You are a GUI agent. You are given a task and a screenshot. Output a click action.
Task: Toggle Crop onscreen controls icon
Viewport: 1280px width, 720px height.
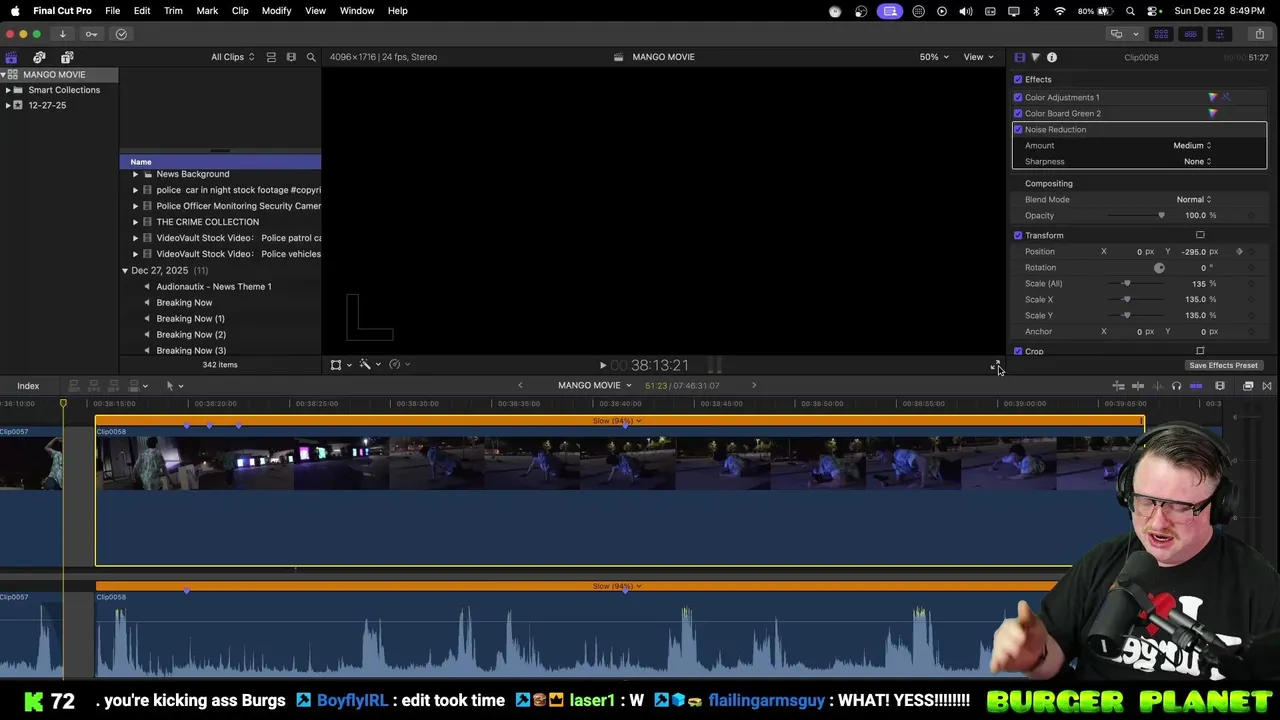click(1200, 351)
